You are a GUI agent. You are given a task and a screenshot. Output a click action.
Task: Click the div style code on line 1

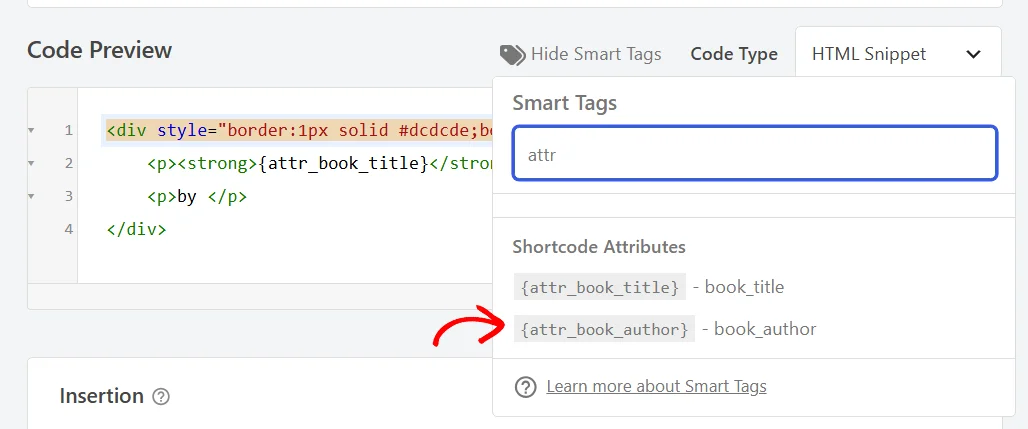[x=300, y=130]
